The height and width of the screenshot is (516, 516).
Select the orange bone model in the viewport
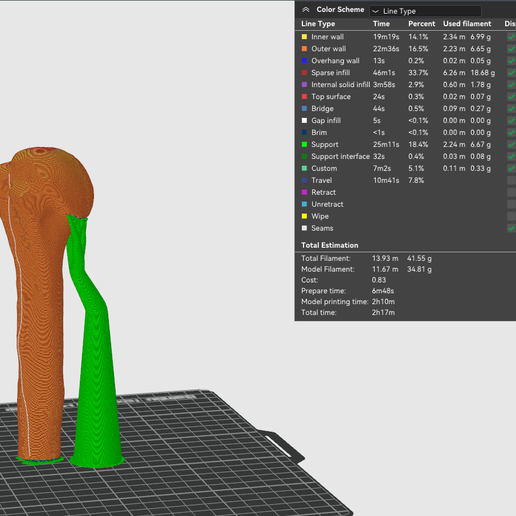(40, 300)
